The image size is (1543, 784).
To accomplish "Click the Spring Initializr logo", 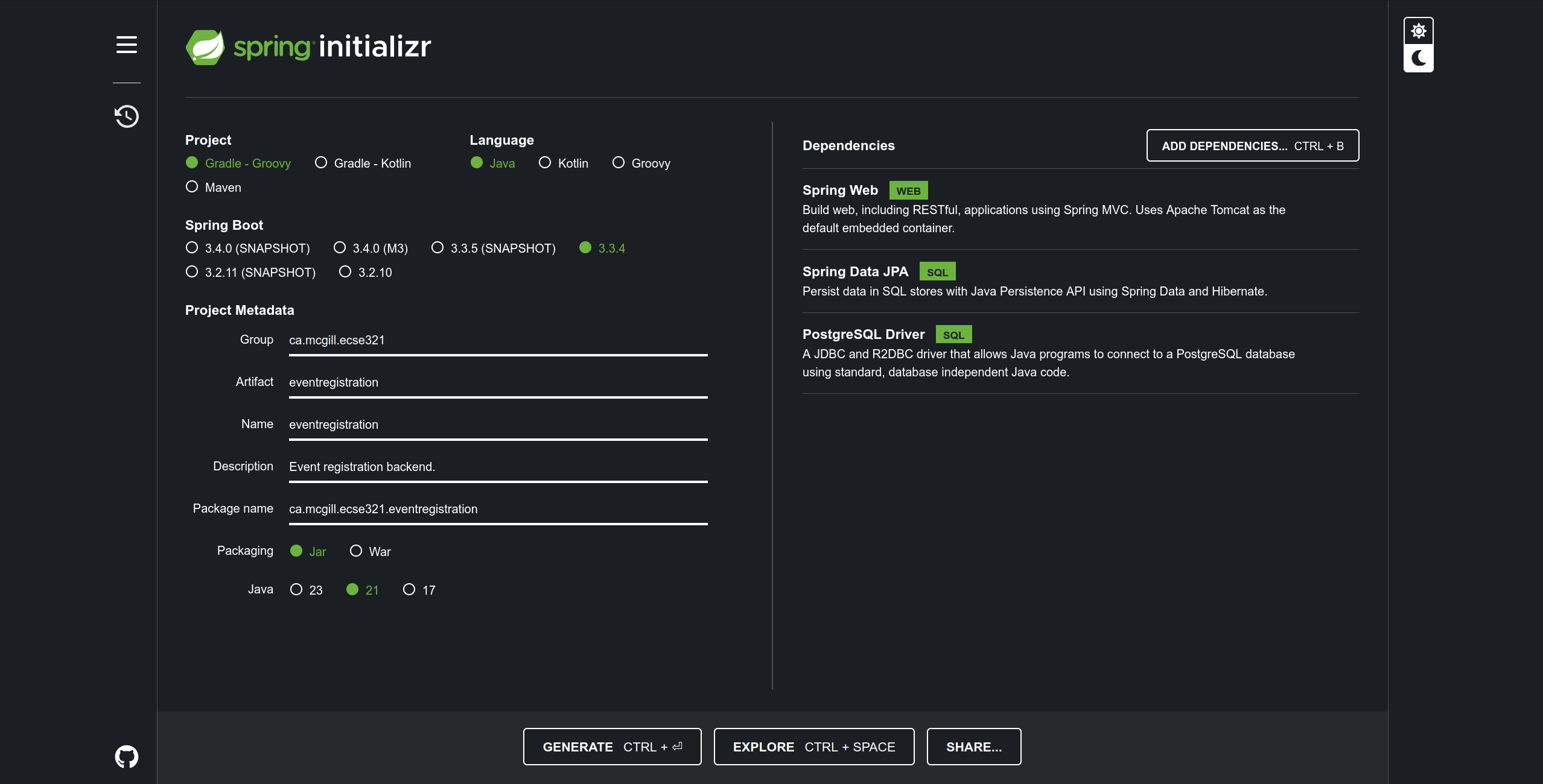I will 308,47.
